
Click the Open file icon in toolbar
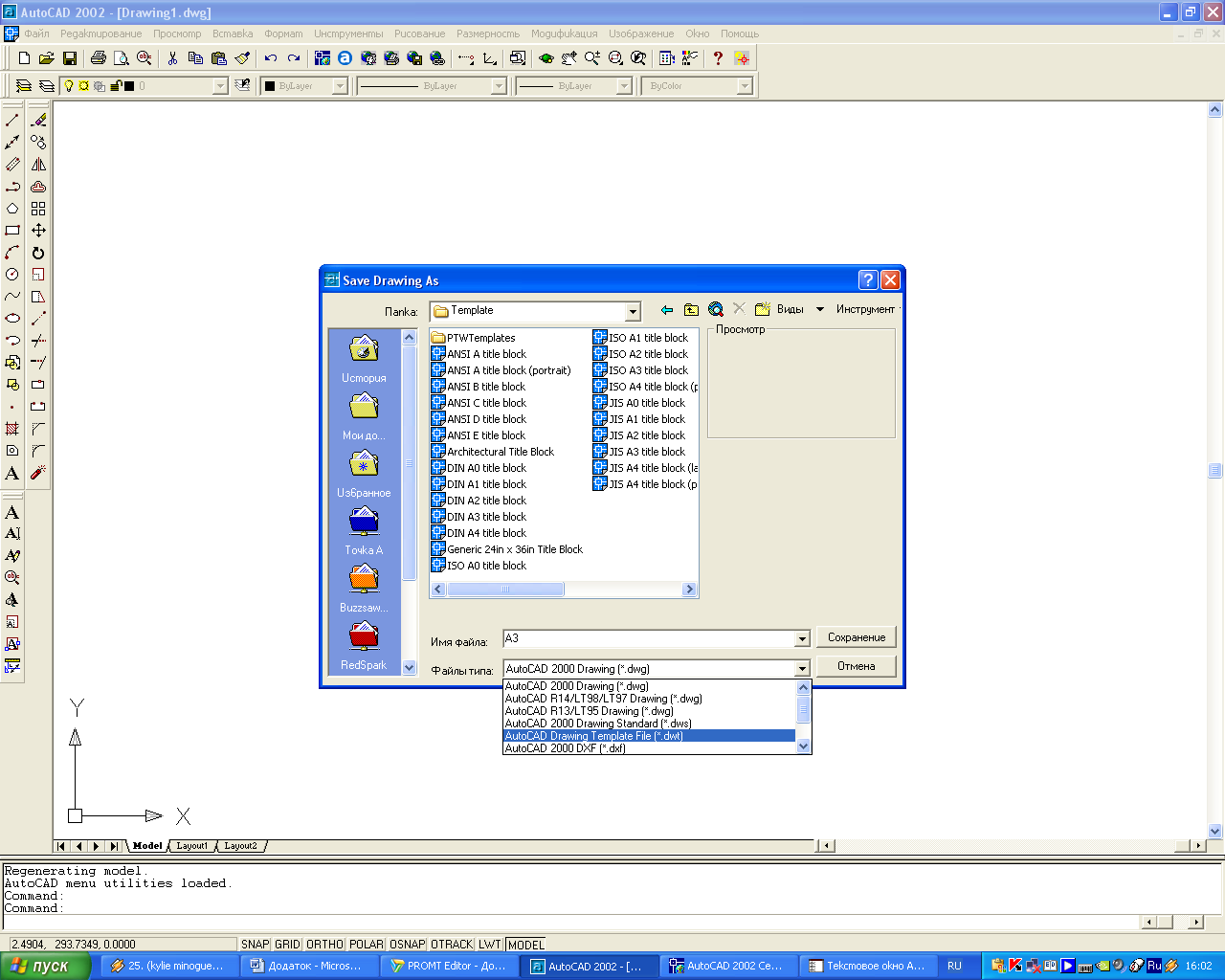46,58
